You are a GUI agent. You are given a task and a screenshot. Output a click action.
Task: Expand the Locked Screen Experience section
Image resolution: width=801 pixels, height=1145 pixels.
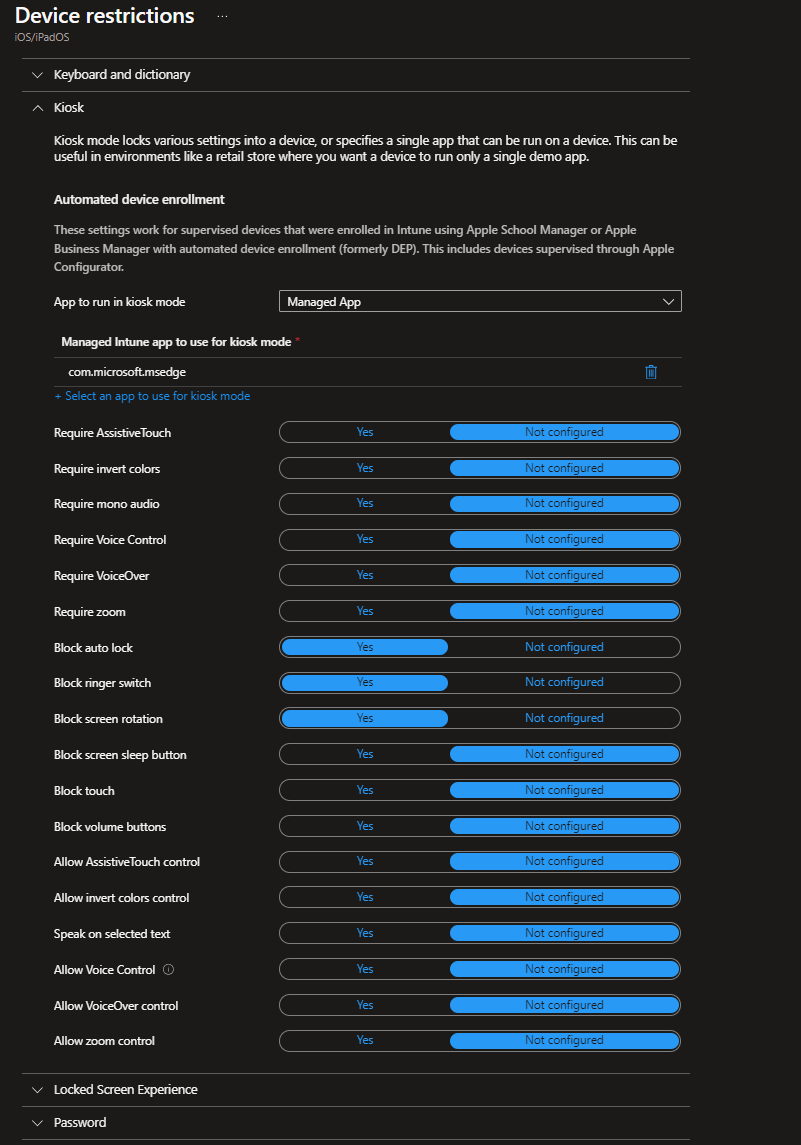[x=38, y=1090]
